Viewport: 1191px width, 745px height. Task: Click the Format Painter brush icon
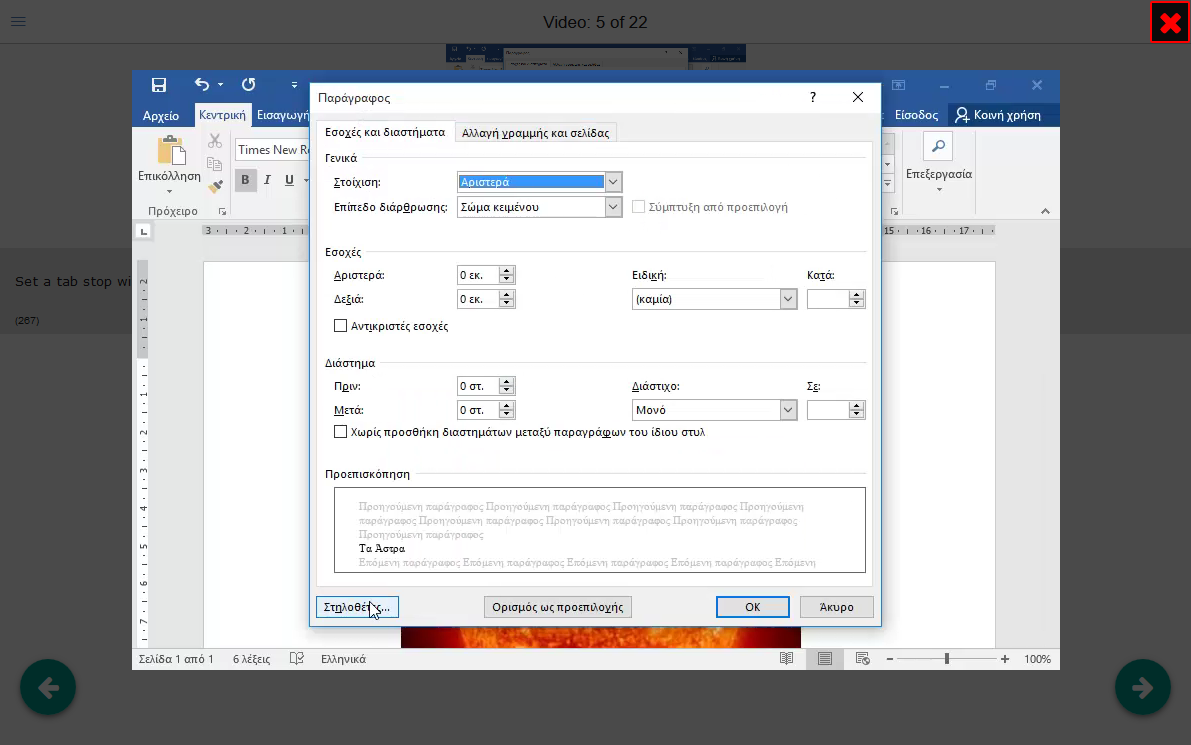pos(215,186)
